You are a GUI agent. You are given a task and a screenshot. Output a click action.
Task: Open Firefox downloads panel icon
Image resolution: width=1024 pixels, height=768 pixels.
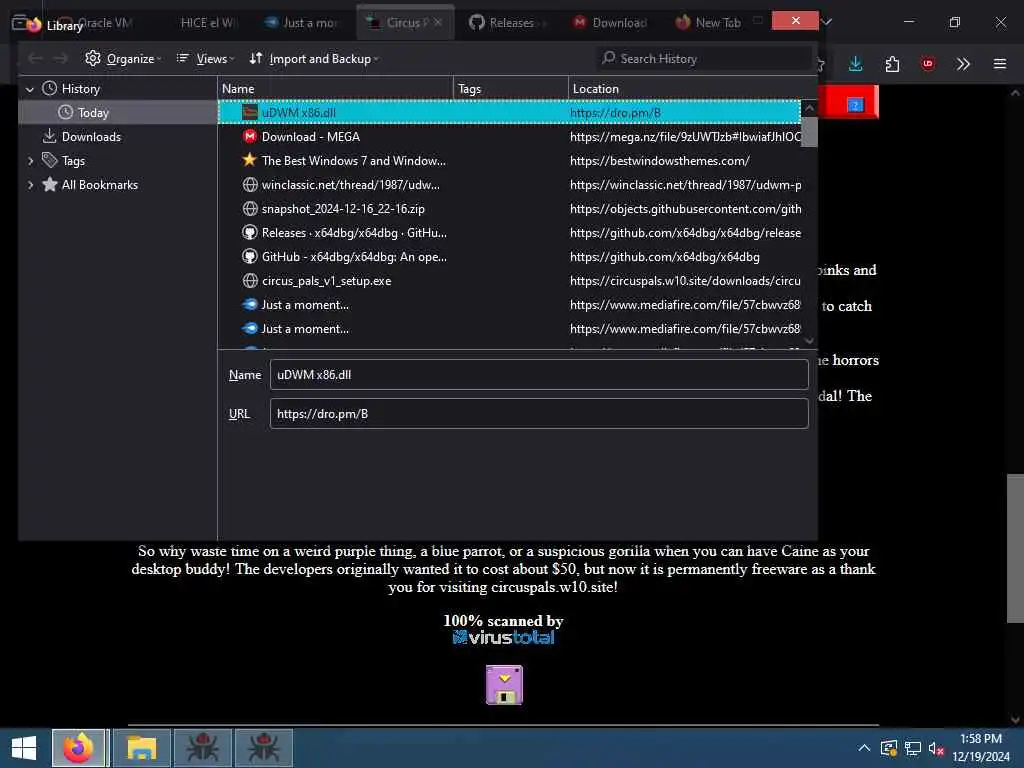click(x=856, y=63)
